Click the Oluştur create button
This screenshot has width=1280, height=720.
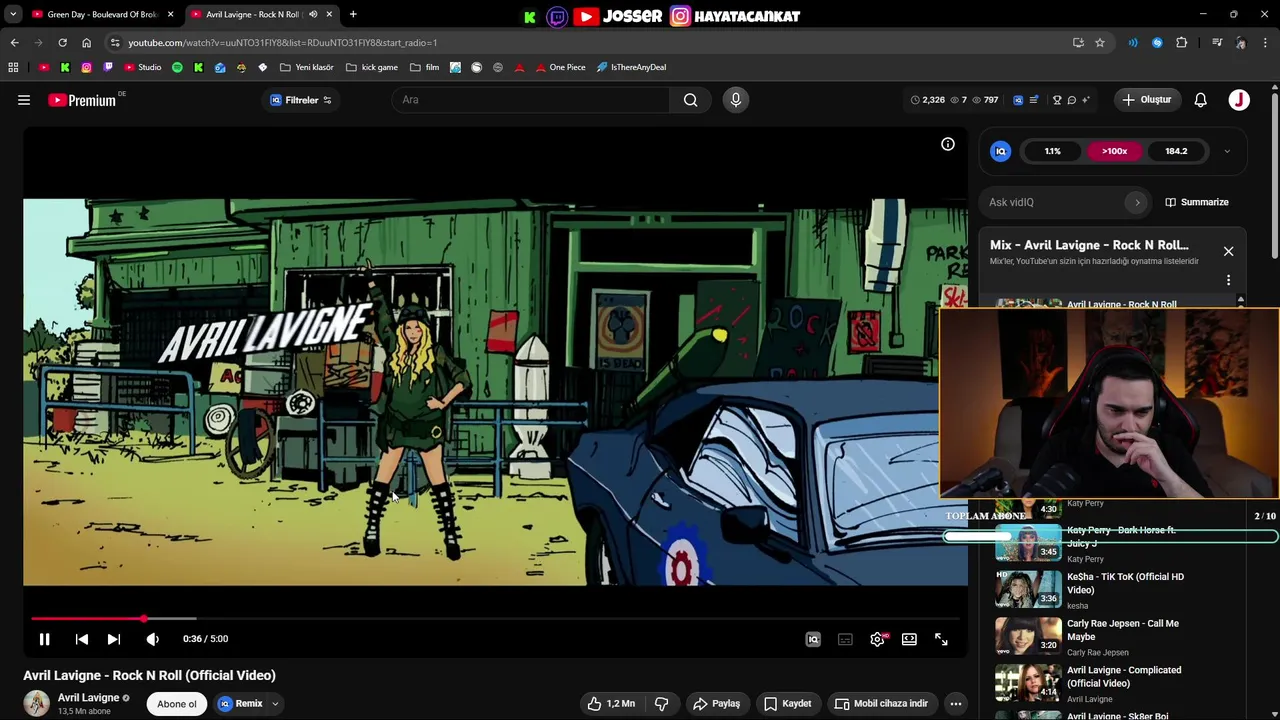pos(1146,100)
